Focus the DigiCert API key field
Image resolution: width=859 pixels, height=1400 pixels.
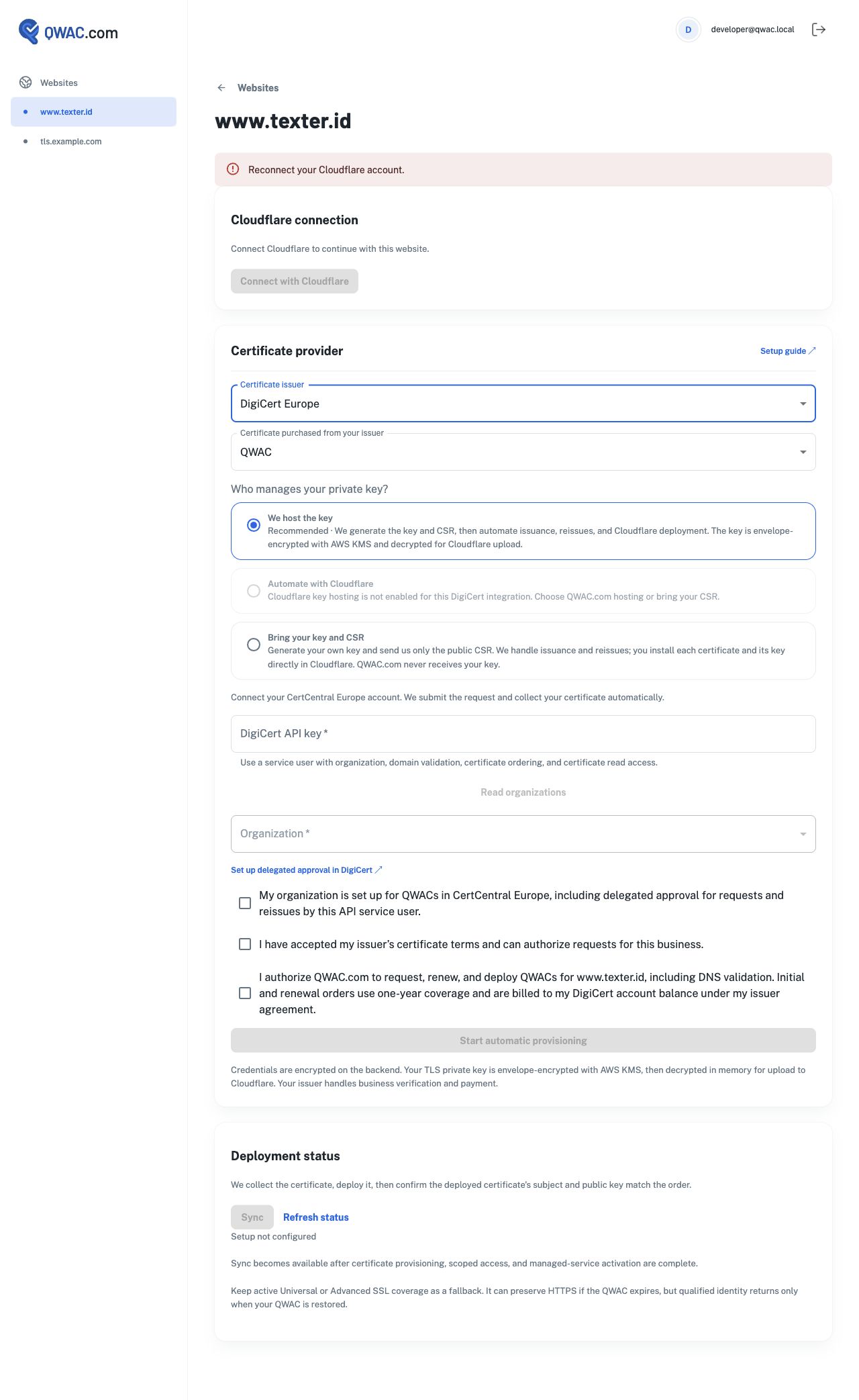[x=523, y=734]
